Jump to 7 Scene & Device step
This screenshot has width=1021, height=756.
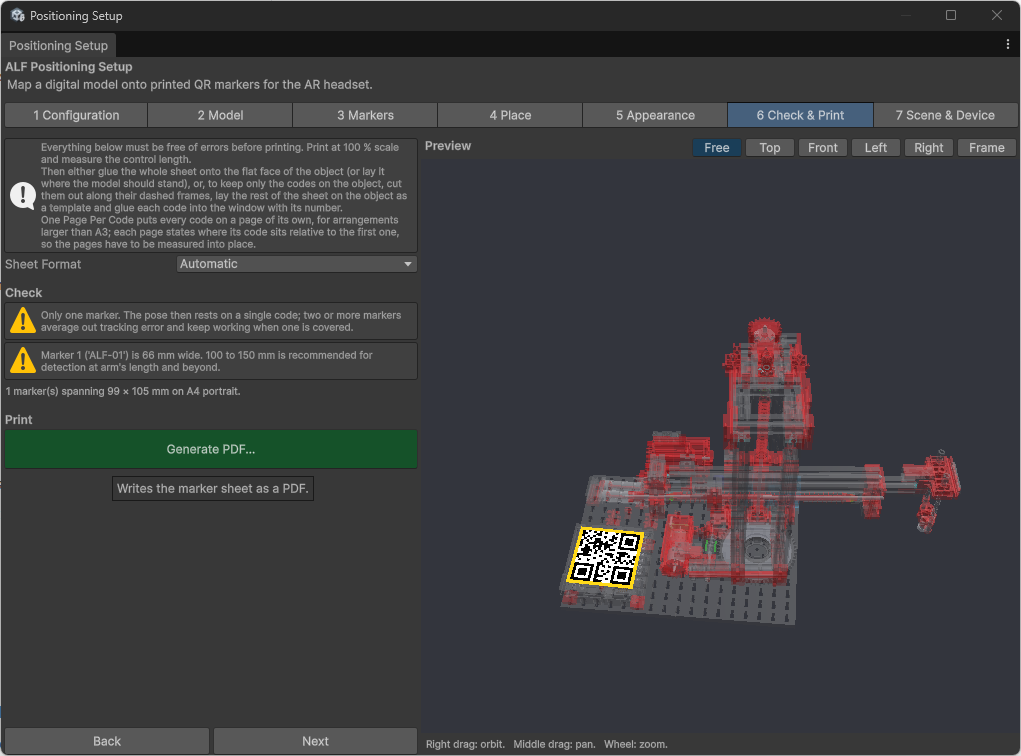click(945, 115)
